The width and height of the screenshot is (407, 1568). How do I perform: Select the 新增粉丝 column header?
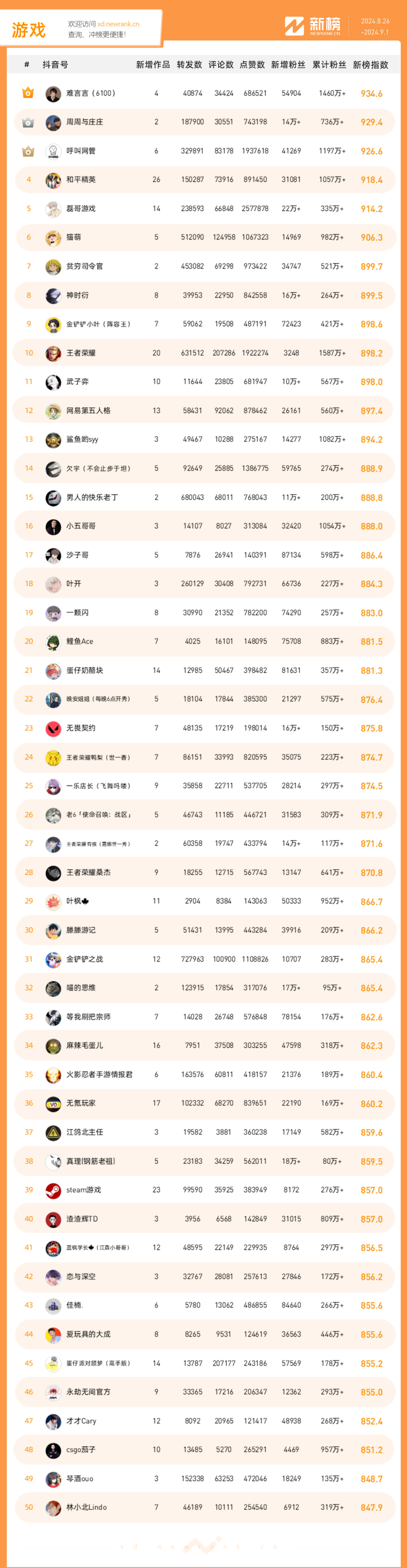288,65
